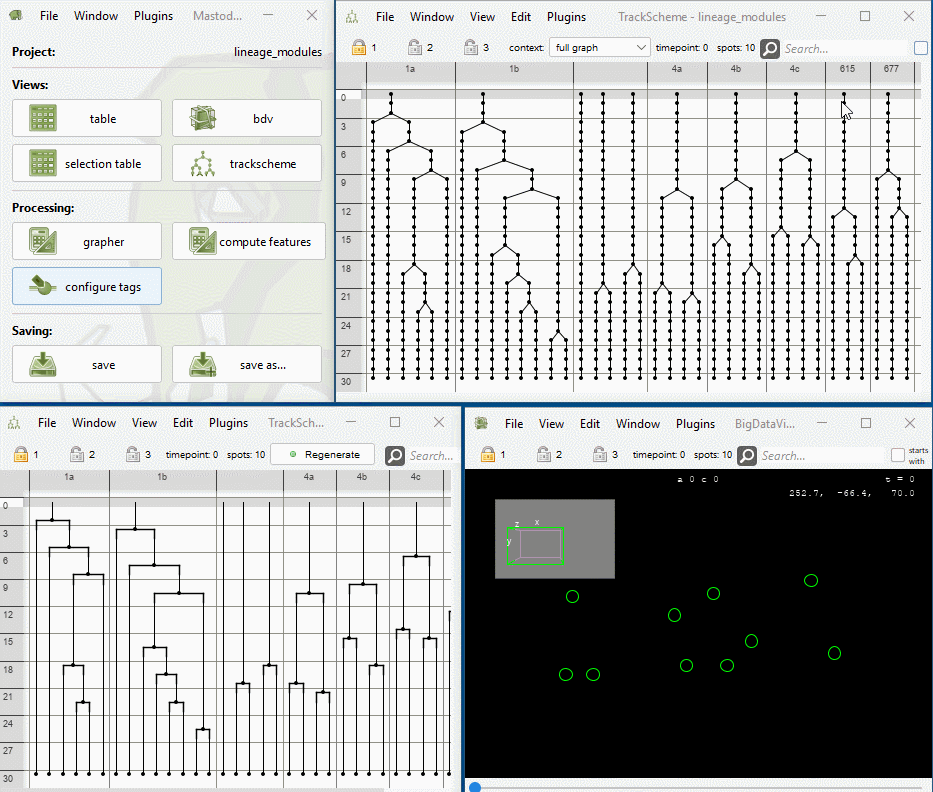Select column header 4a in top TrackScheme
This screenshot has height=792, width=933.
pyautogui.click(x=677, y=69)
